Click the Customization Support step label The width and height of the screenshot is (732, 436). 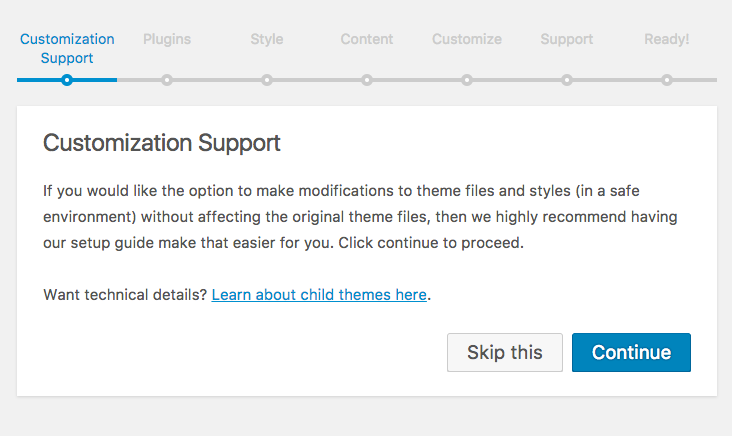[67, 48]
